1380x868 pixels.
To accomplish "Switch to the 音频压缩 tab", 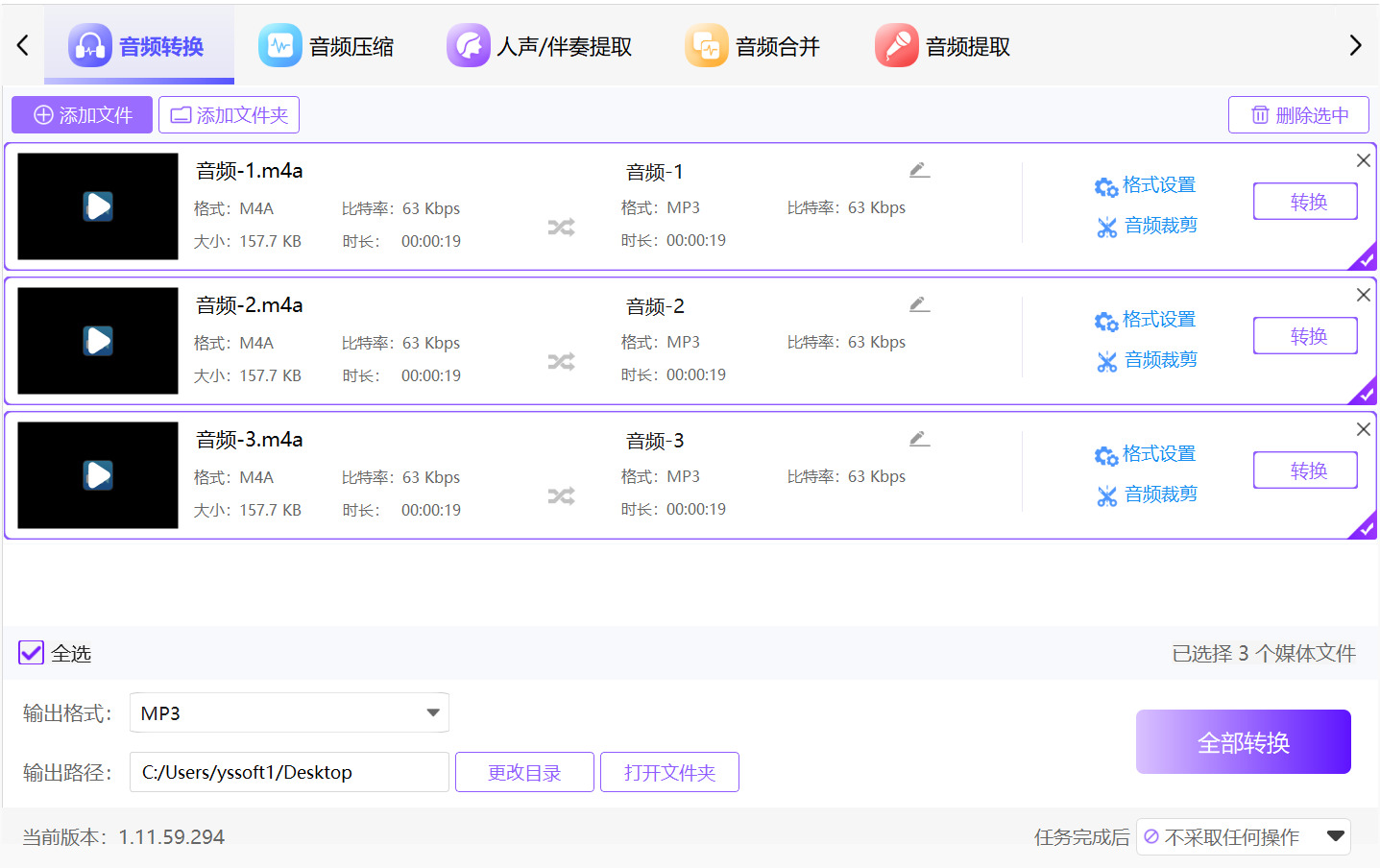I will tap(327, 46).
